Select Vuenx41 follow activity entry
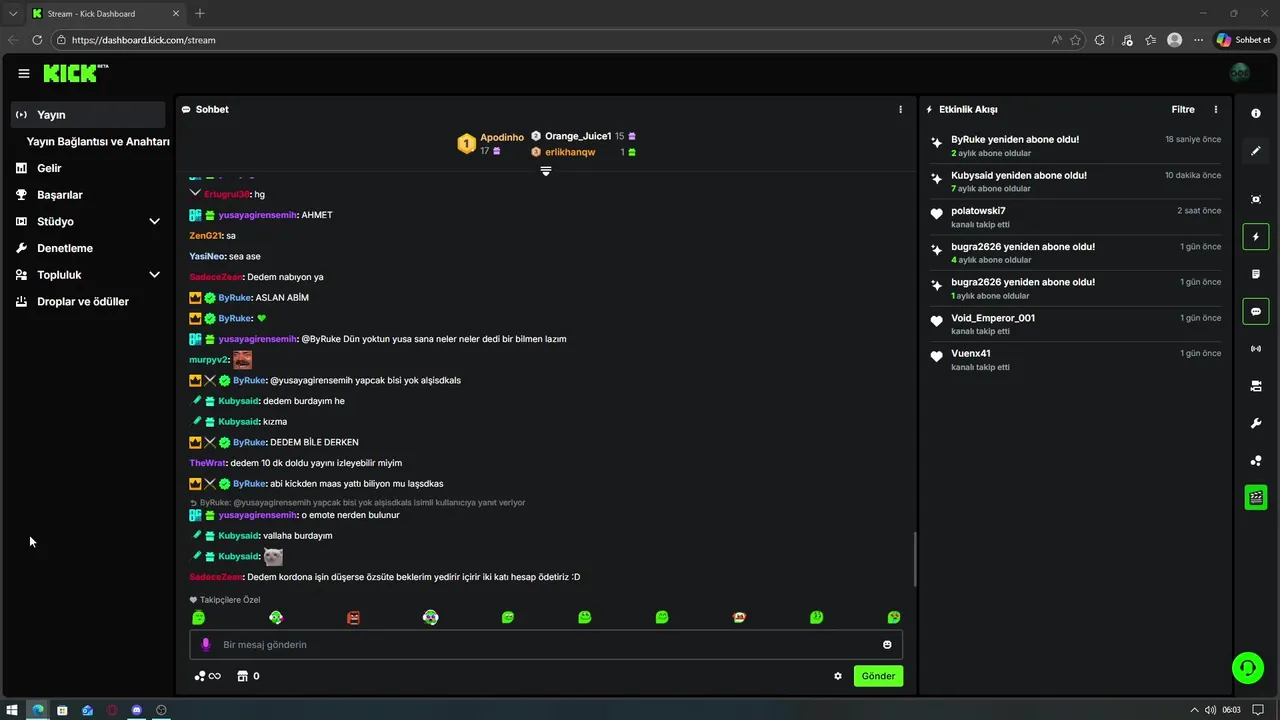 1076,360
